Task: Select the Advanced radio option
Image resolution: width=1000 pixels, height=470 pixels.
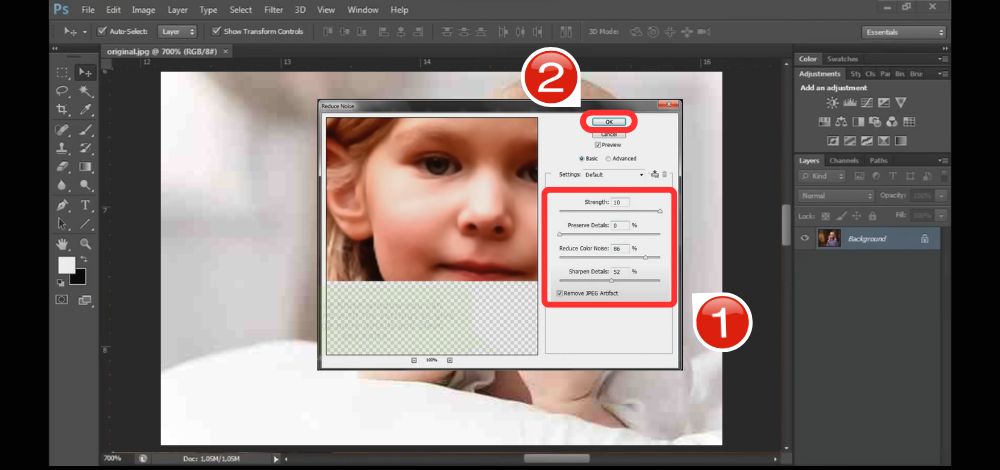Action: [x=608, y=158]
